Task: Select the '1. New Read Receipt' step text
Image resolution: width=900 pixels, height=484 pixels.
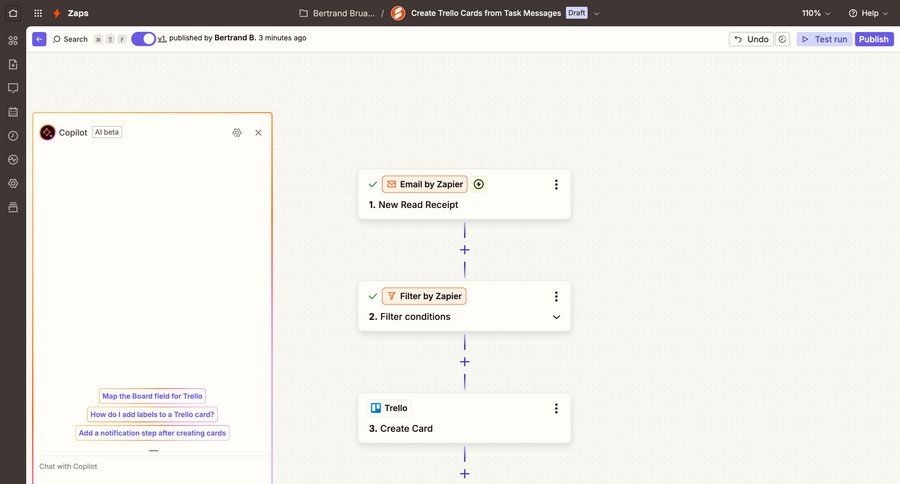Action: tap(413, 204)
